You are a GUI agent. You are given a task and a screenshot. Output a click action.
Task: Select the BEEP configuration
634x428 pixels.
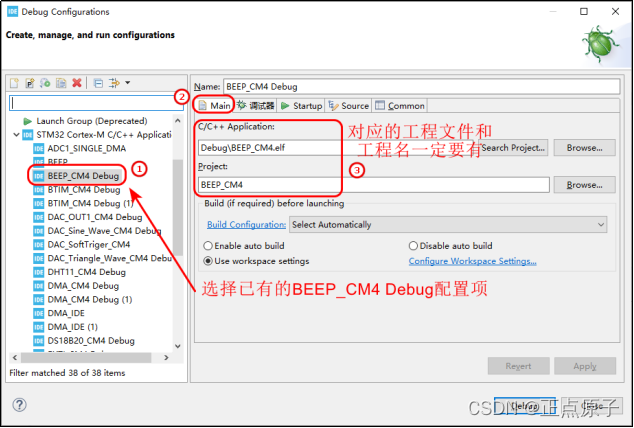pos(57,162)
